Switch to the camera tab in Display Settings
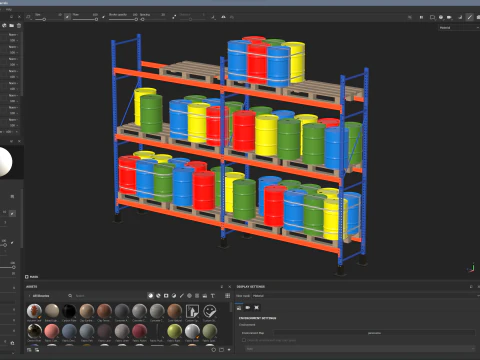480x360 pixels. coord(248,307)
